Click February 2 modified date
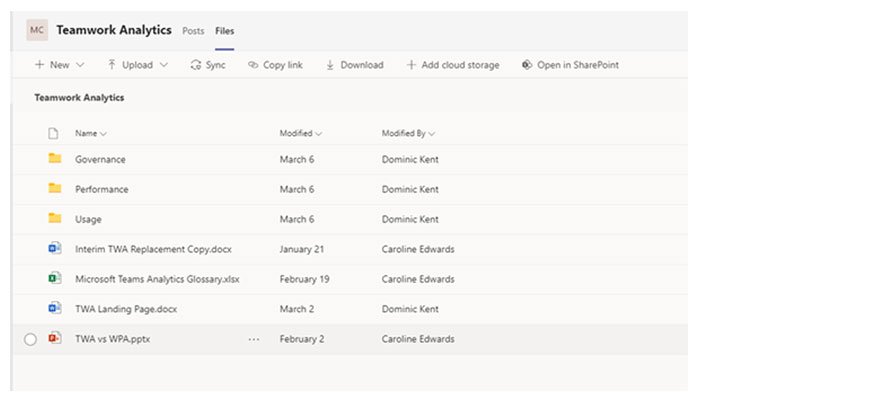Screen dimensions: 881x398 pos(302,339)
